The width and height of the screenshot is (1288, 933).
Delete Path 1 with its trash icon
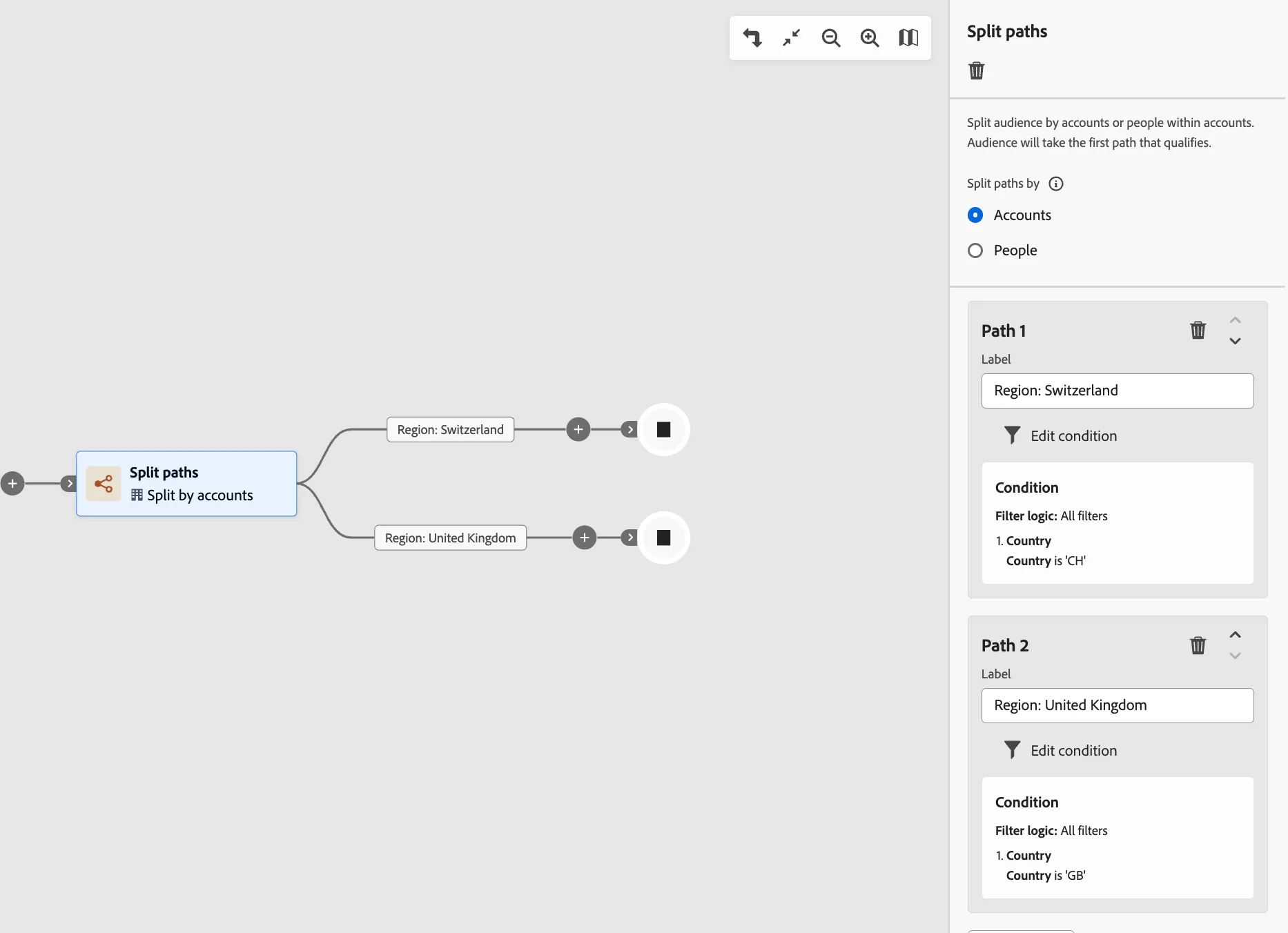[1198, 331]
